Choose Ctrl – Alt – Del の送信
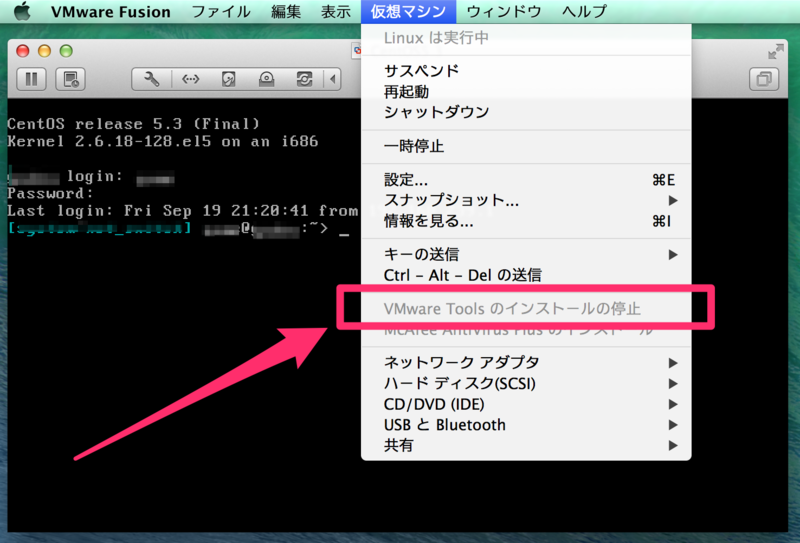The width and height of the screenshot is (800, 543). [x=526, y=275]
